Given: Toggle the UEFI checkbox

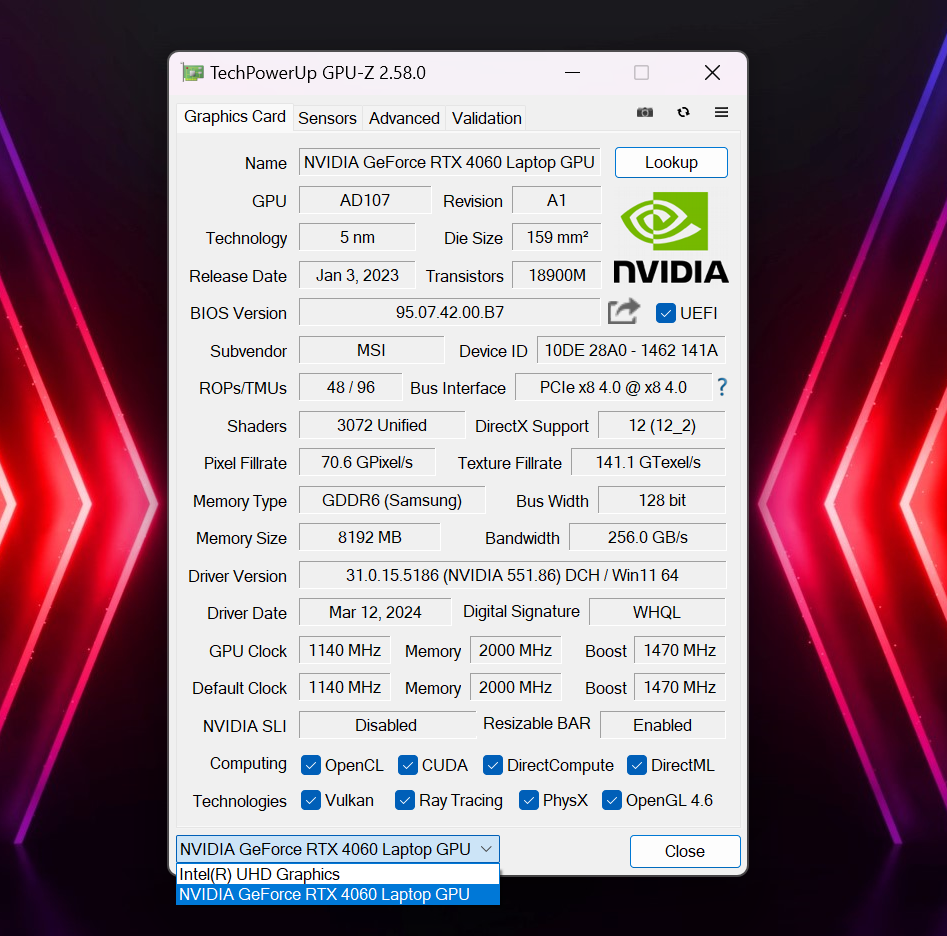Looking at the screenshot, I should [x=666, y=313].
